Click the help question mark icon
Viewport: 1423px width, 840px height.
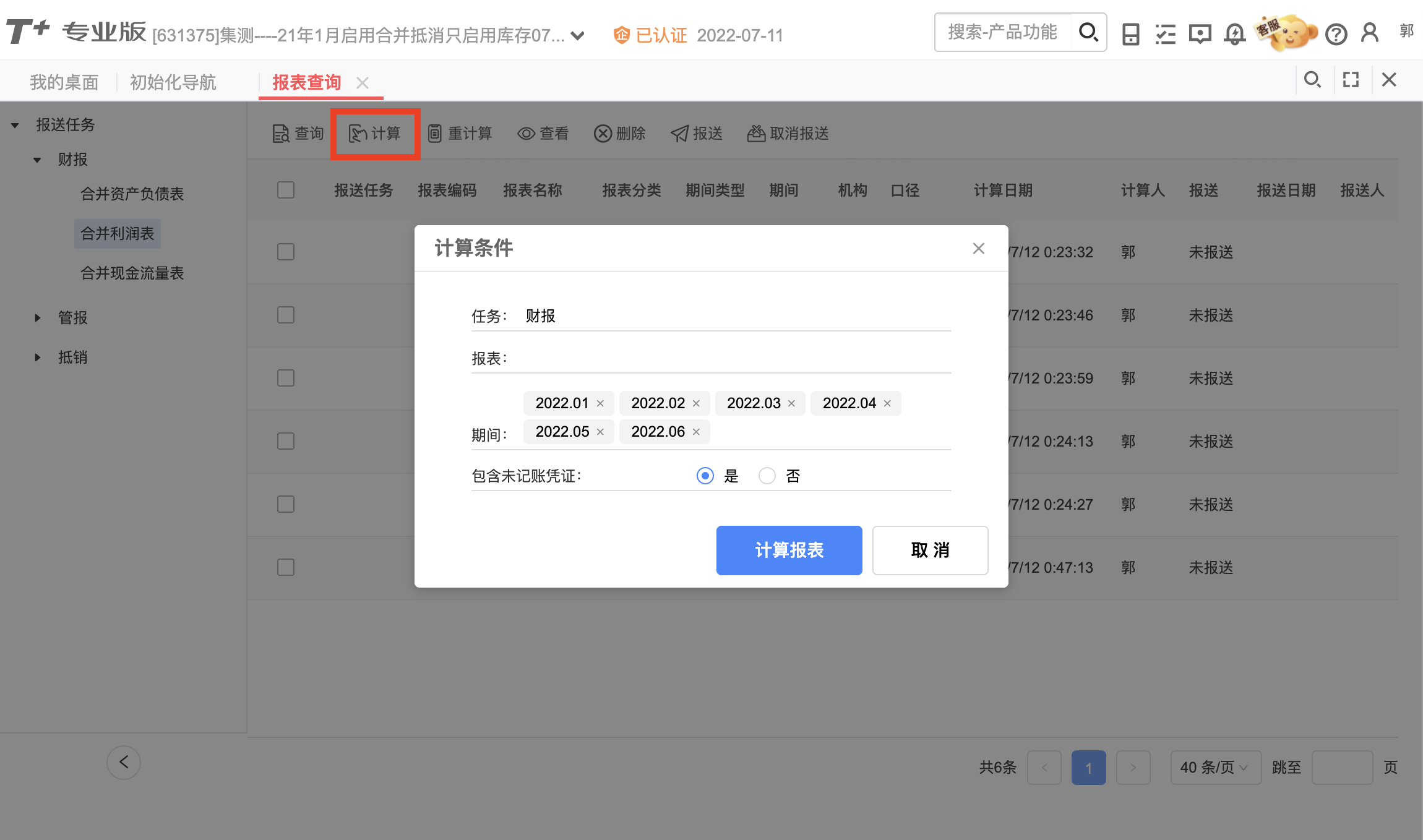(x=1336, y=34)
